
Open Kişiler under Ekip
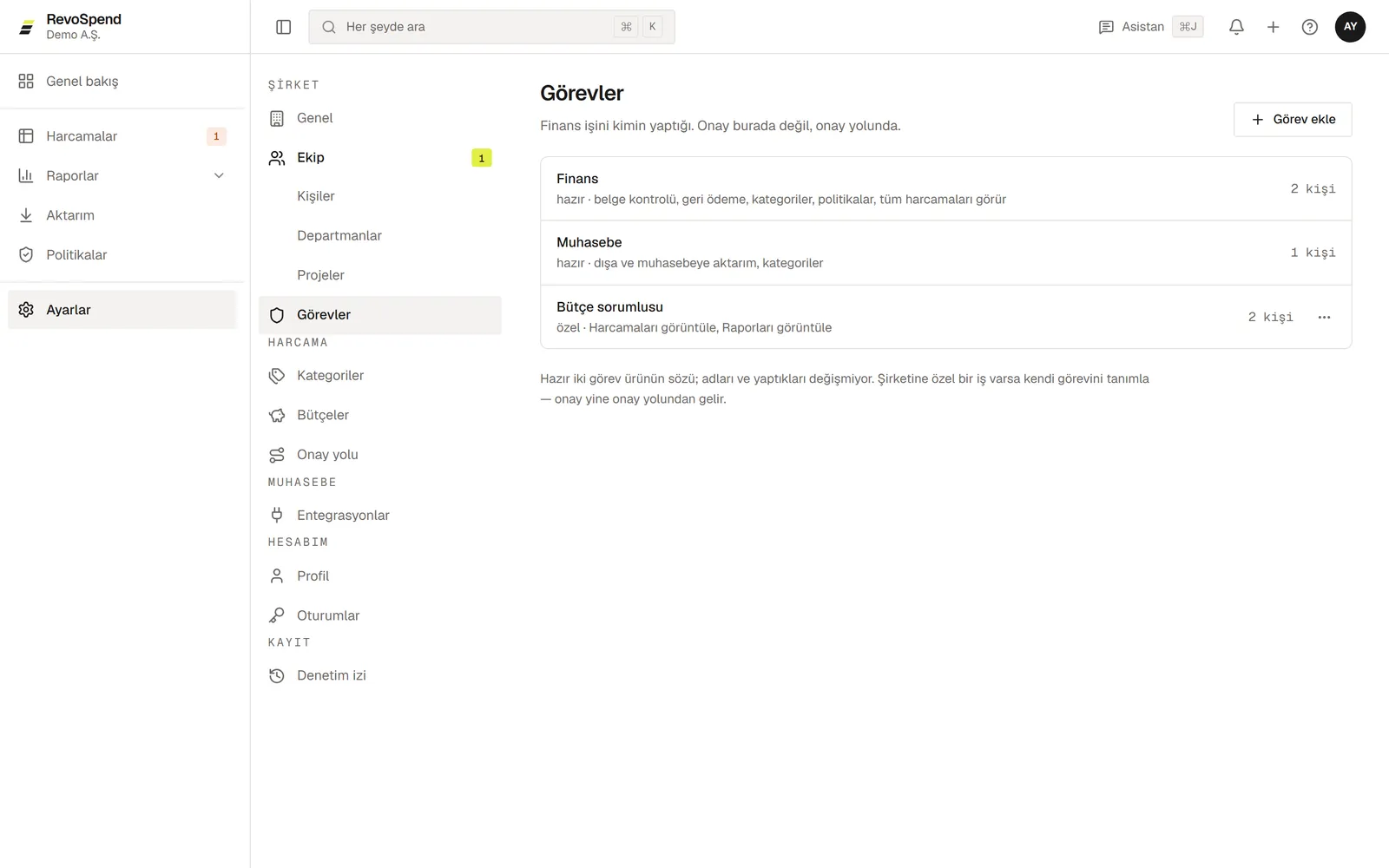379,196
